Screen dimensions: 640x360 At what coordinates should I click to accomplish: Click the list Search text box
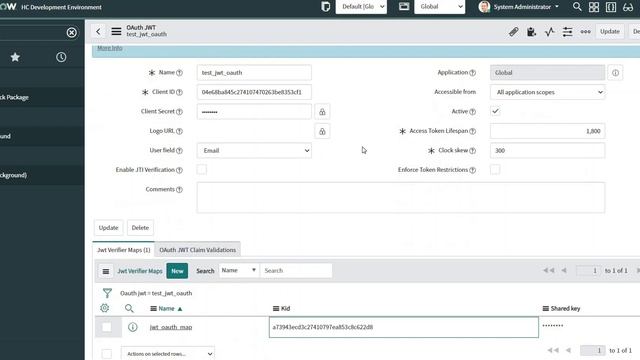click(296, 271)
